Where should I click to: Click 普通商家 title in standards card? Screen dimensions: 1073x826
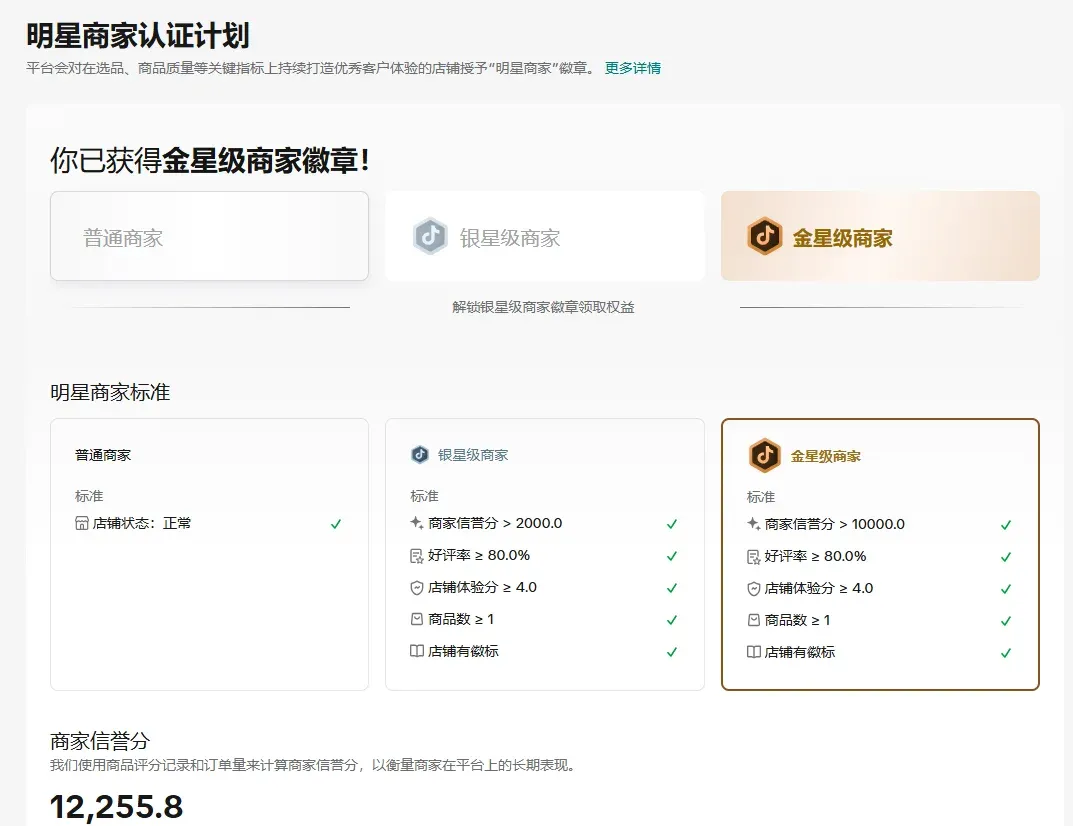pyautogui.click(x=103, y=455)
